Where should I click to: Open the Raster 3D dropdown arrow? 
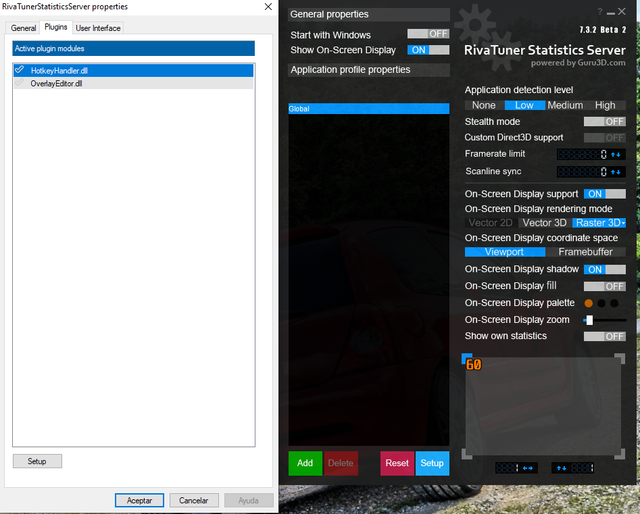coord(623,223)
